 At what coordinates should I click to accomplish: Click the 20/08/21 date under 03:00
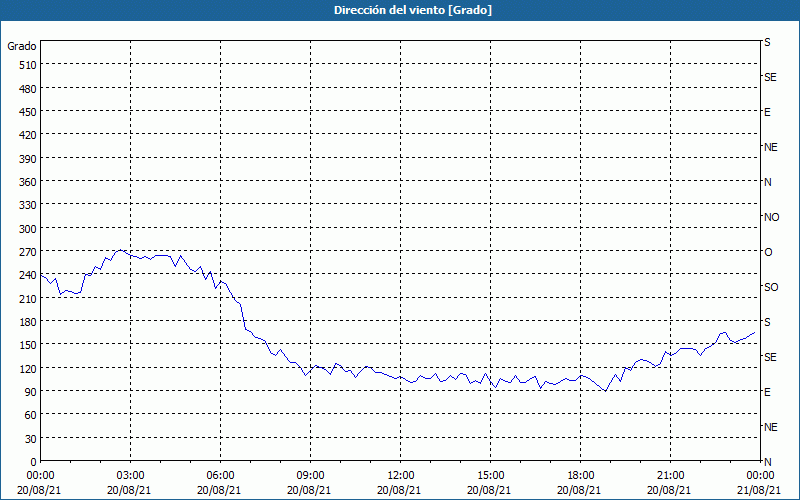[129, 490]
